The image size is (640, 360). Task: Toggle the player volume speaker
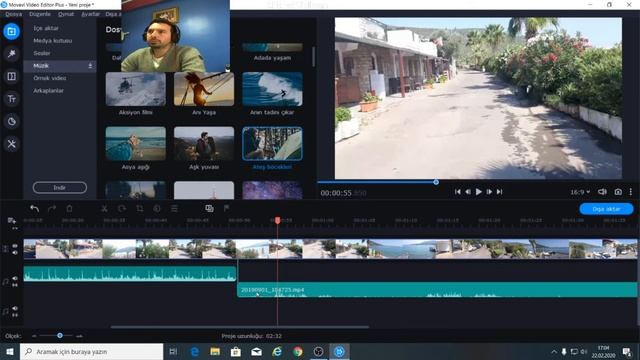coord(602,192)
